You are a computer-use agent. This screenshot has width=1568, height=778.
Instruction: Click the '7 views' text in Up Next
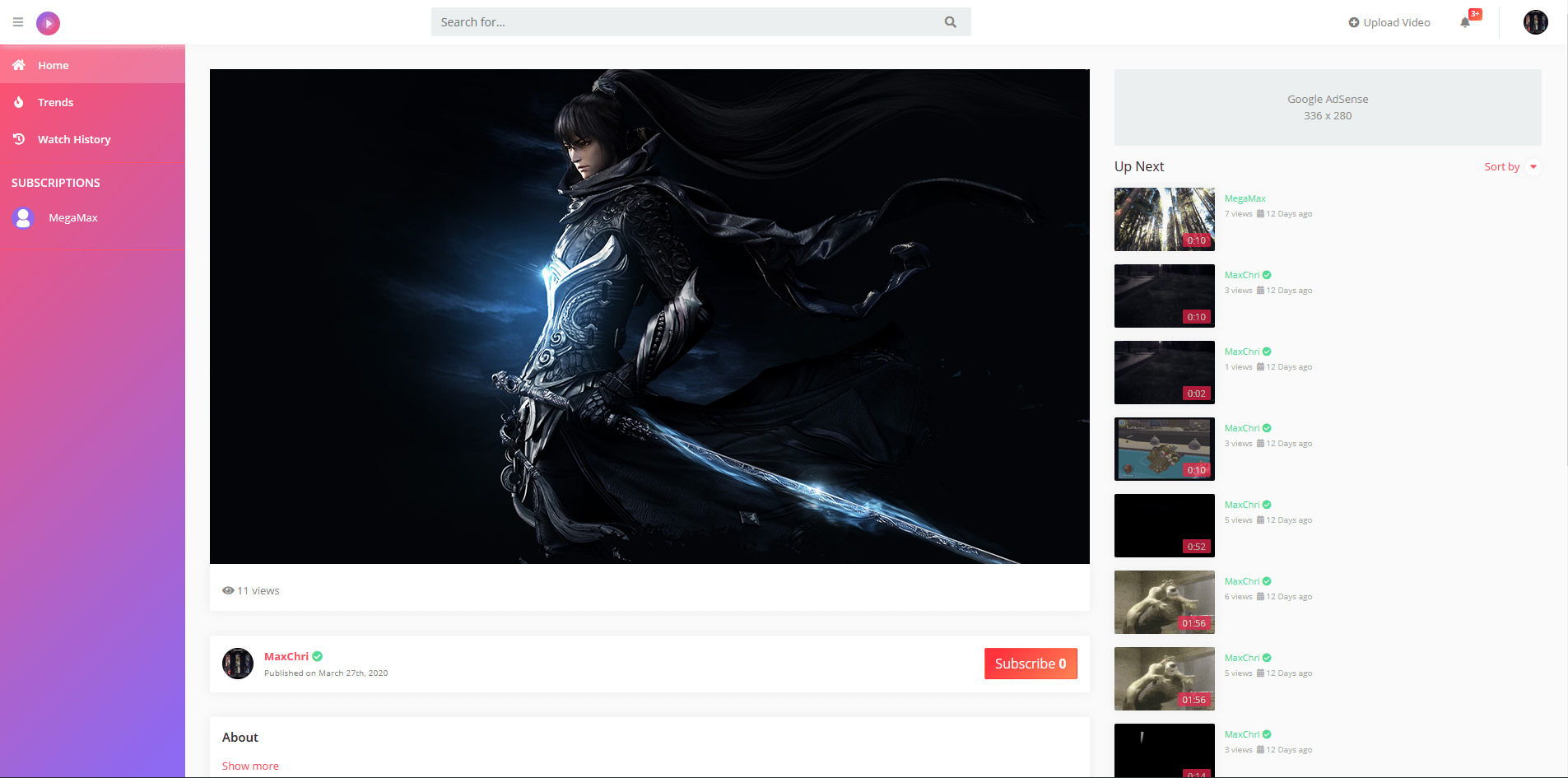coord(1239,214)
